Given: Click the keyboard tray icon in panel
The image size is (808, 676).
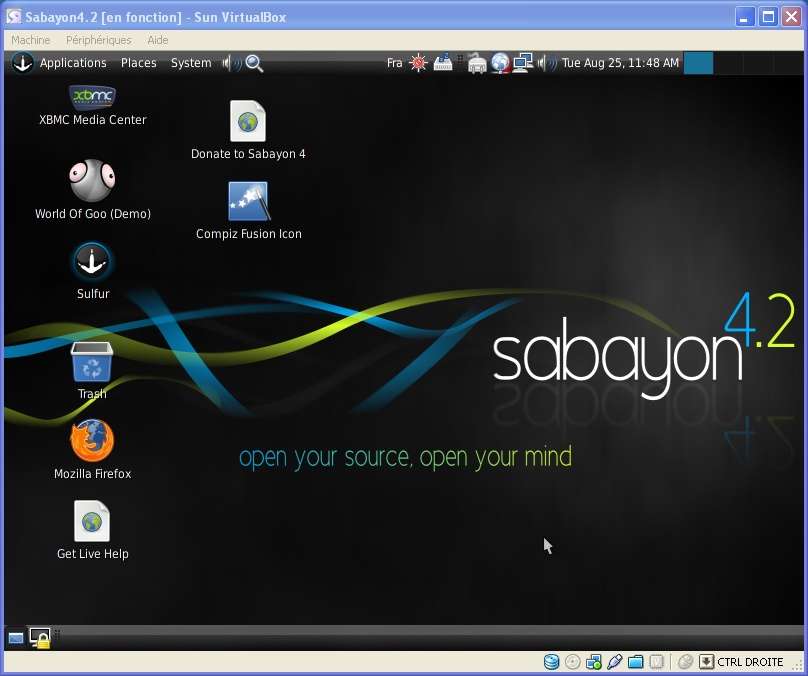Looking at the screenshot, I should coord(443,63).
